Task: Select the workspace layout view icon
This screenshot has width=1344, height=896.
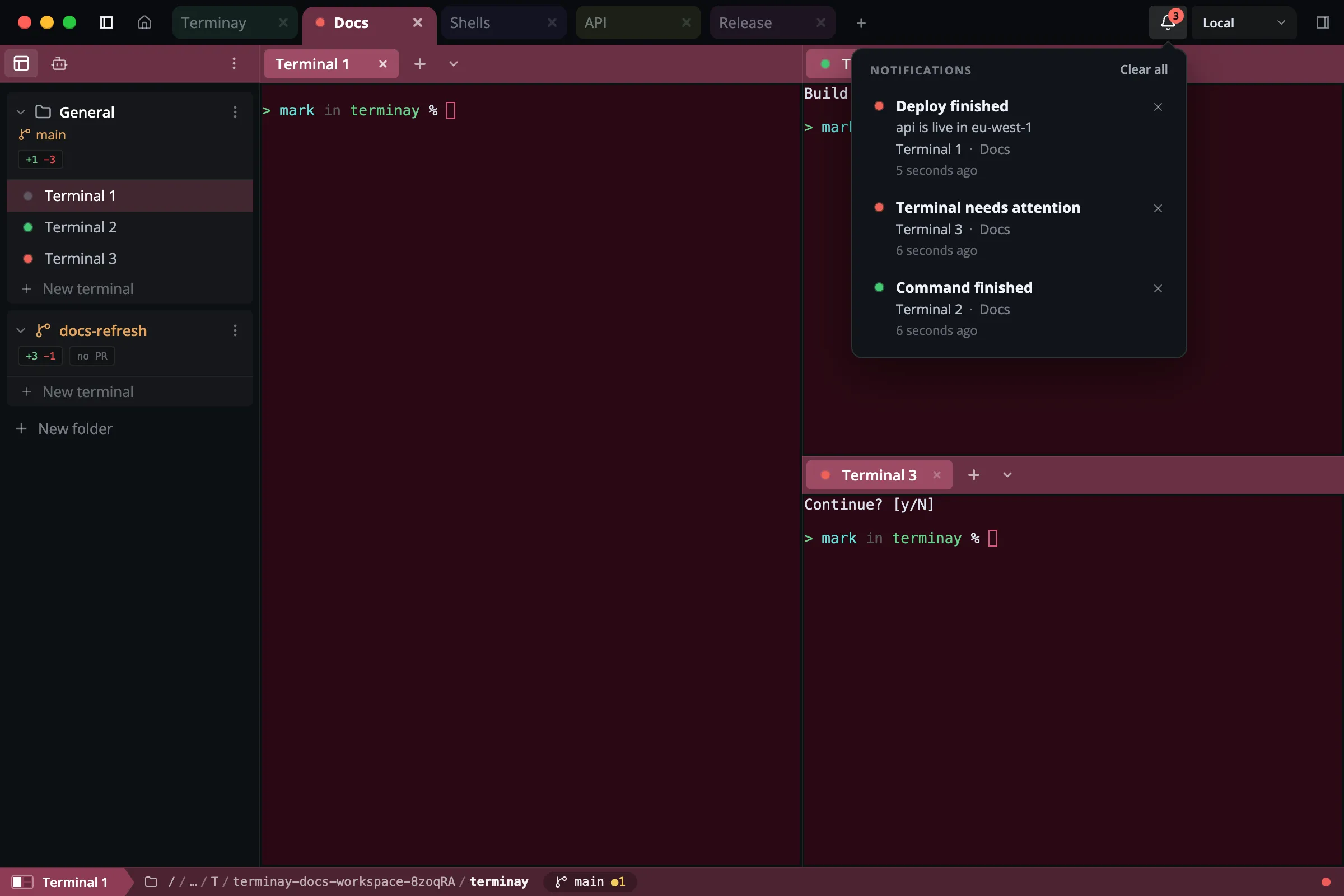Action: 21,63
